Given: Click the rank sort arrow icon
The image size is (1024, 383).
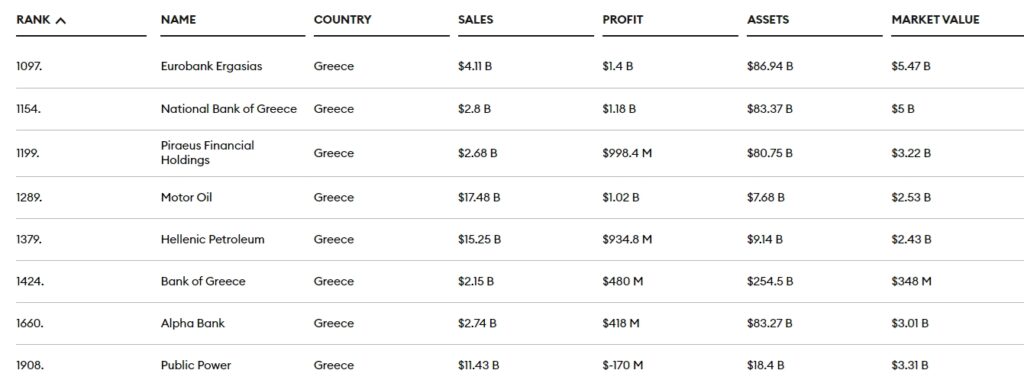Looking at the screenshot, I should pos(61,20).
